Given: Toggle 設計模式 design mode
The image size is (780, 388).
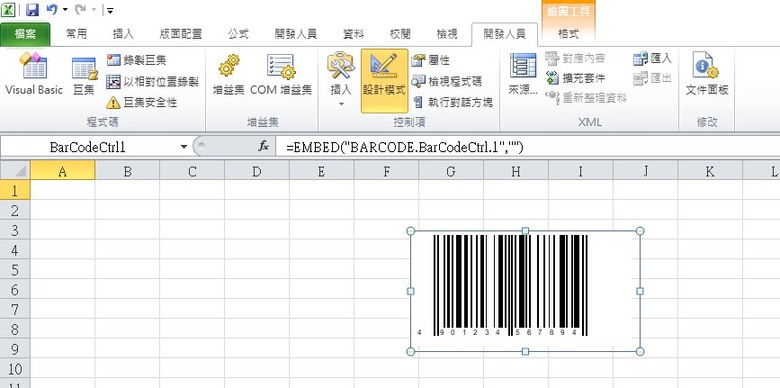Looking at the screenshot, I should pyautogui.click(x=384, y=80).
